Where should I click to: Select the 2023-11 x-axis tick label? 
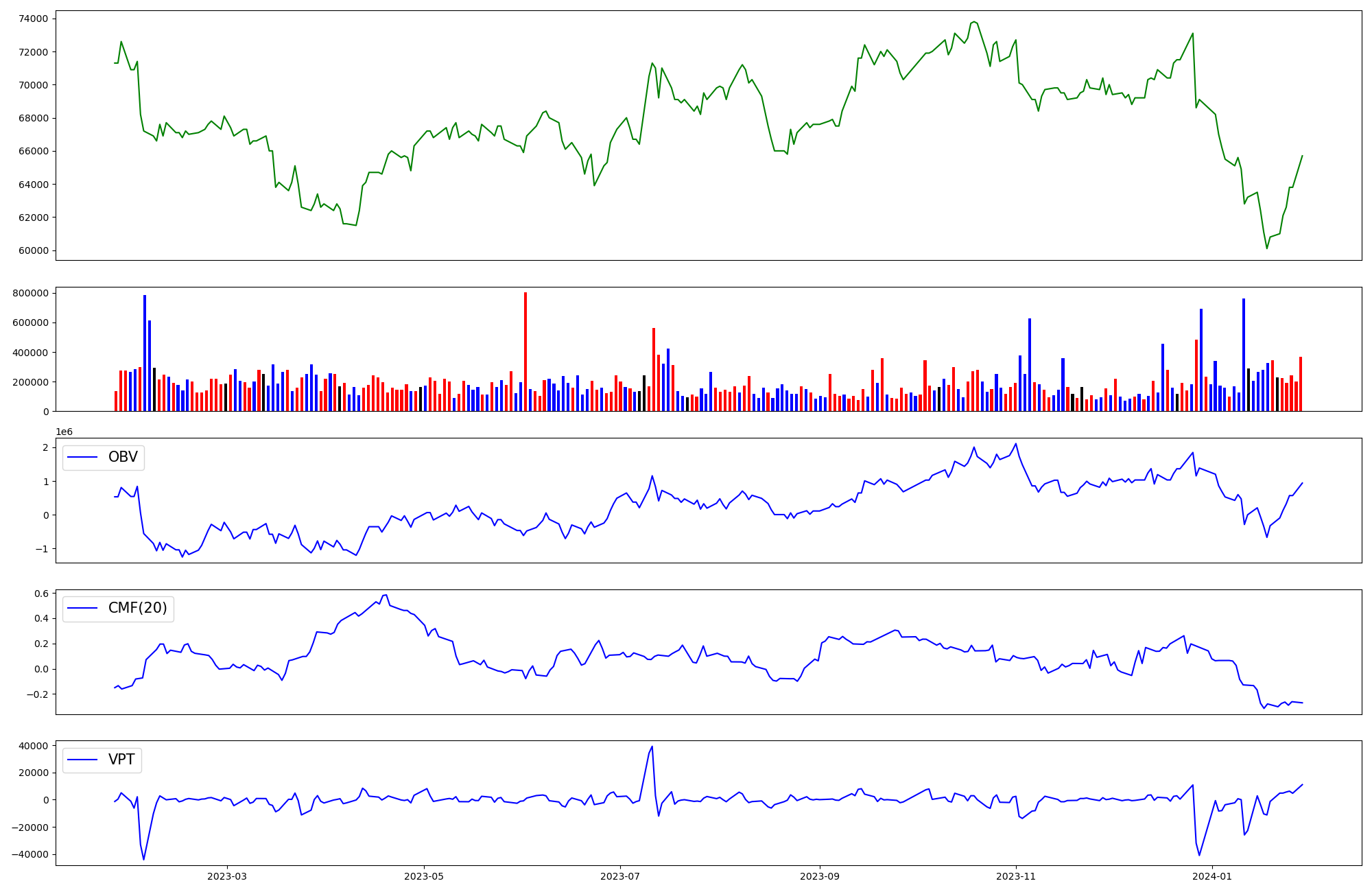coord(1016,876)
